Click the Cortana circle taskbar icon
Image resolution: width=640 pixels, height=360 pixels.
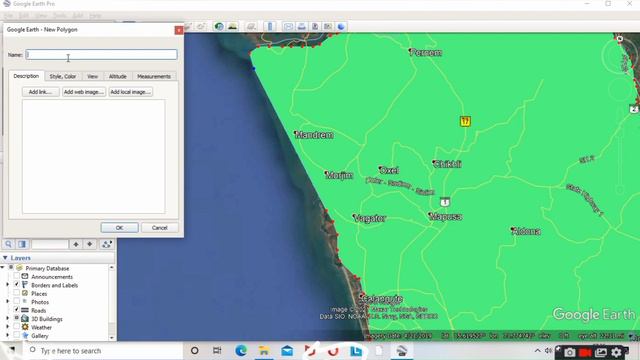click(x=195, y=351)
